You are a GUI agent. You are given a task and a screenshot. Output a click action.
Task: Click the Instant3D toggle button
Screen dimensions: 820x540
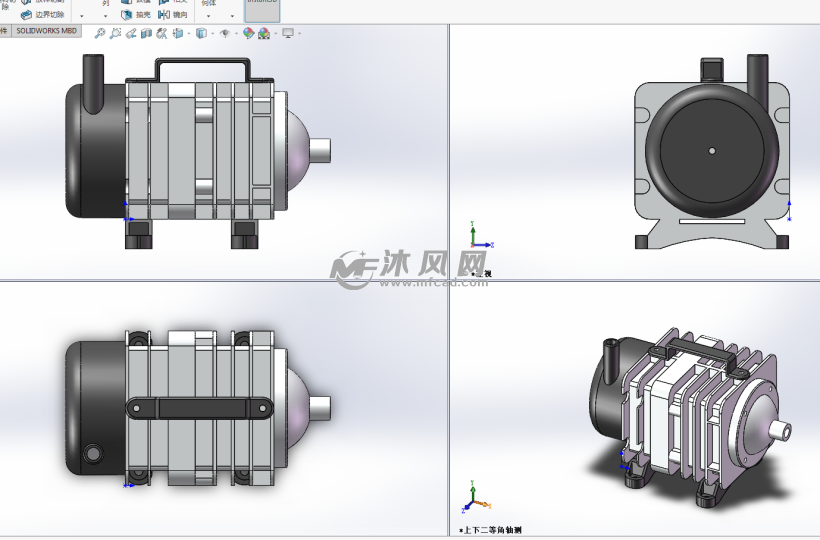[x=263, y=9]
